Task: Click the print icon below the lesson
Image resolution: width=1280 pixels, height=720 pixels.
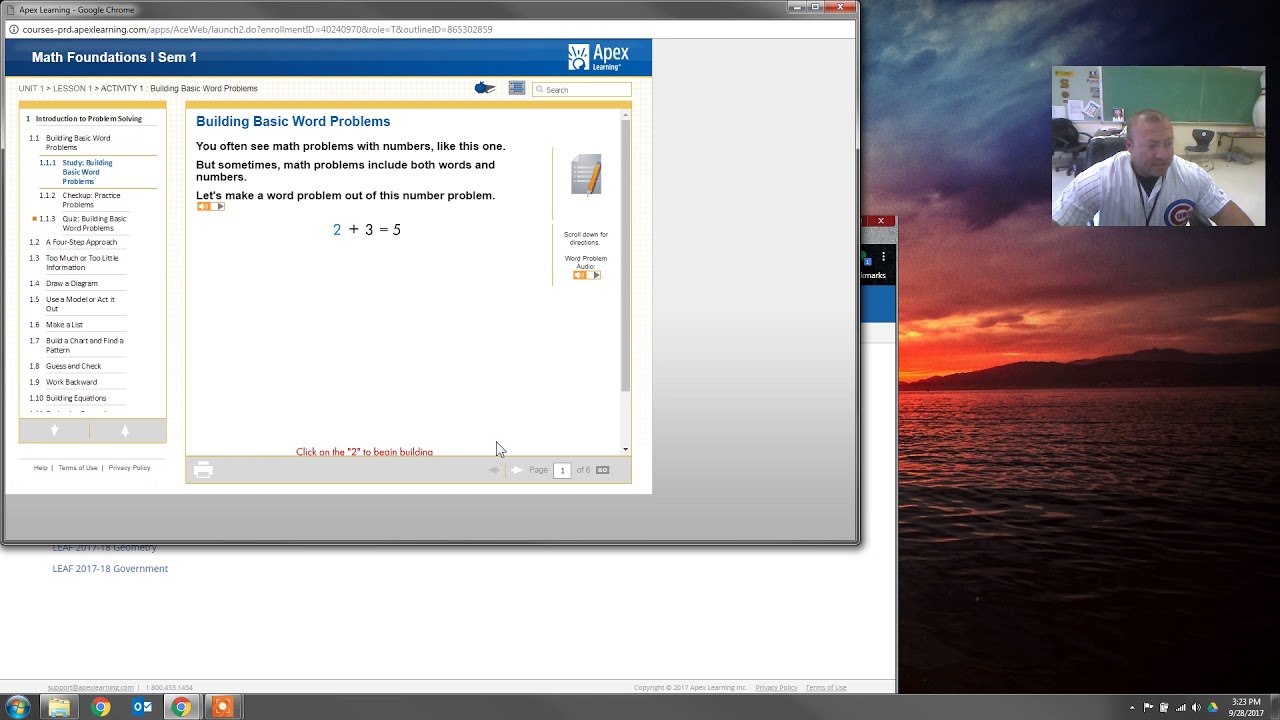Action: click(203, 470)
